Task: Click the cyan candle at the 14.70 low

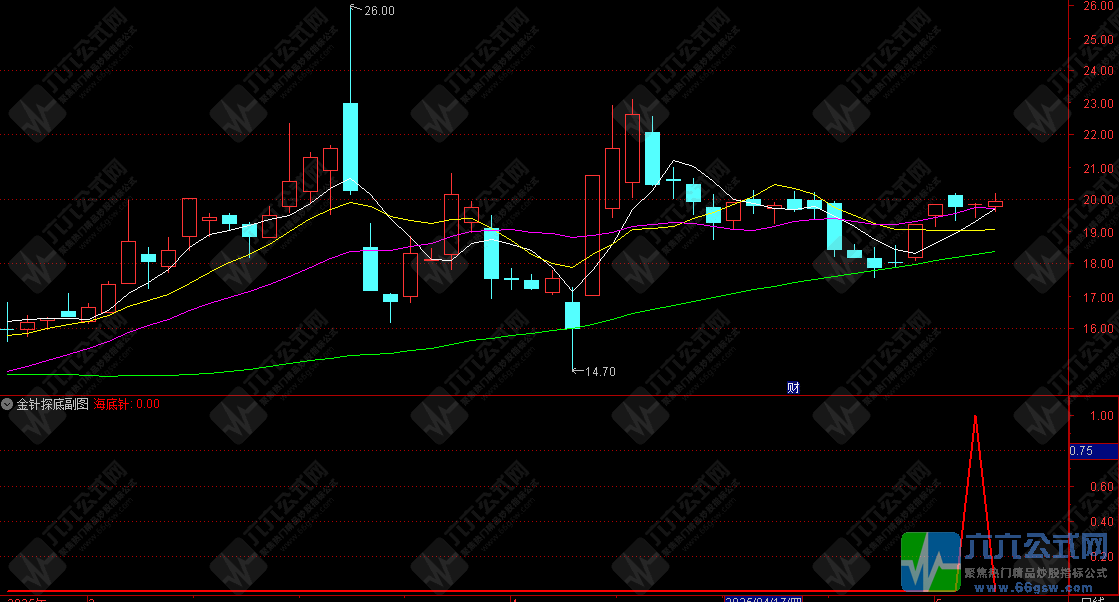Action: (572, 315)
